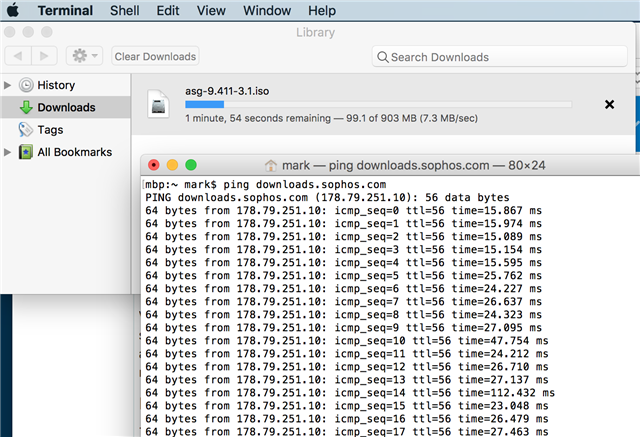
Task: Cancel the asg-9.411-3.1.iso download
Action: [609, 104]
